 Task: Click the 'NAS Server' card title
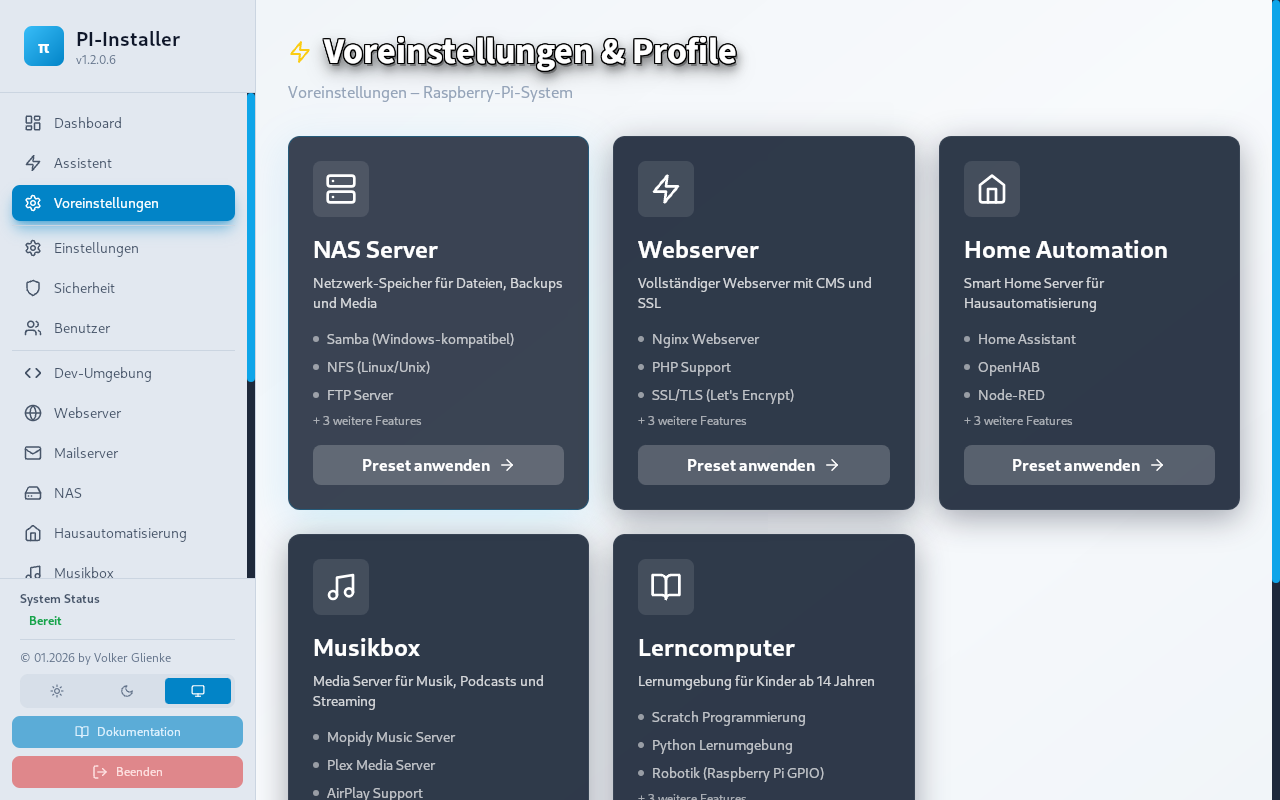point(375,249)
